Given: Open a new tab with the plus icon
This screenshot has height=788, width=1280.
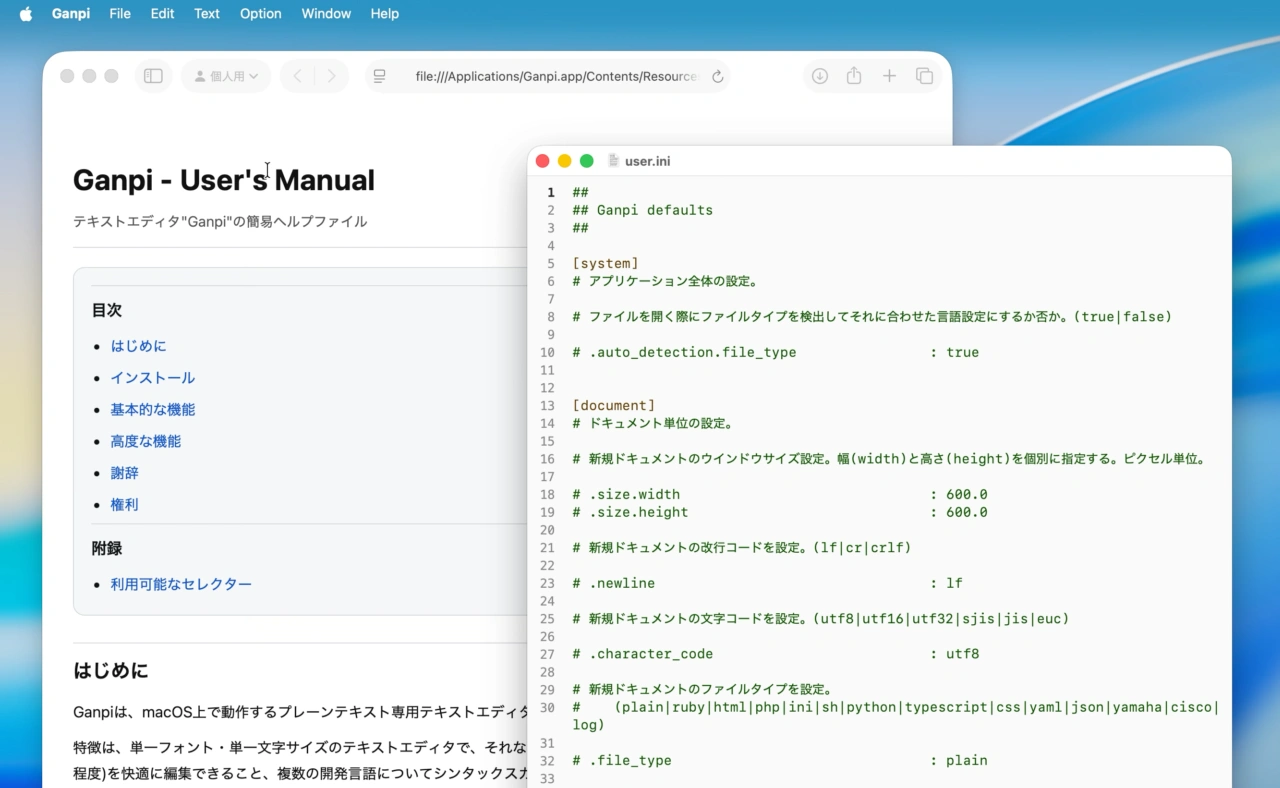Looking at the screenshot, I should tap(889, 76).
